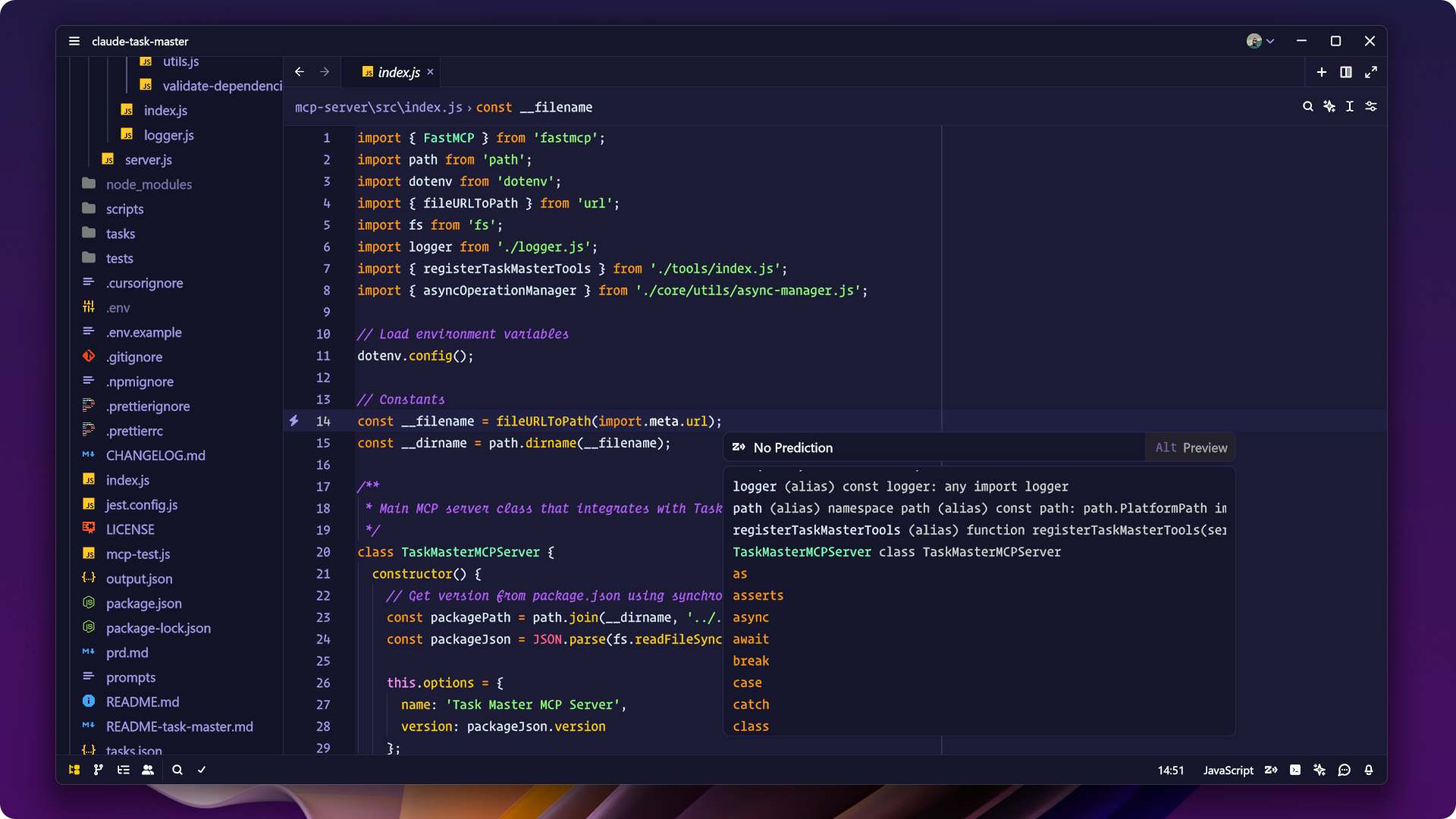Click the code action lightning bolt on line 14
The image size is (1456, 819).
click(294, 421)
